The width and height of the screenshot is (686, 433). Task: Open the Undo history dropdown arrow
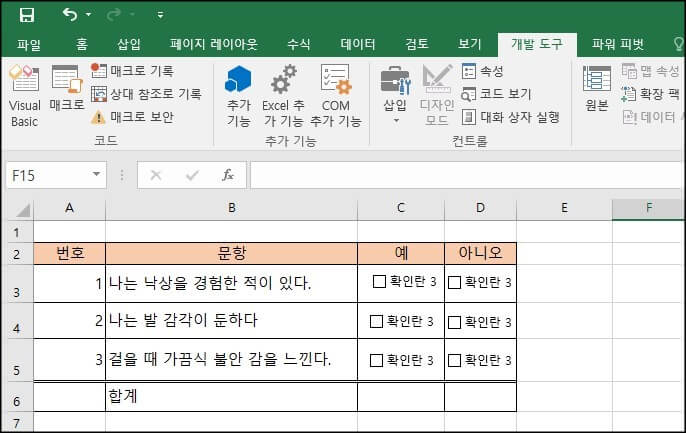click(x=88, y=15)
